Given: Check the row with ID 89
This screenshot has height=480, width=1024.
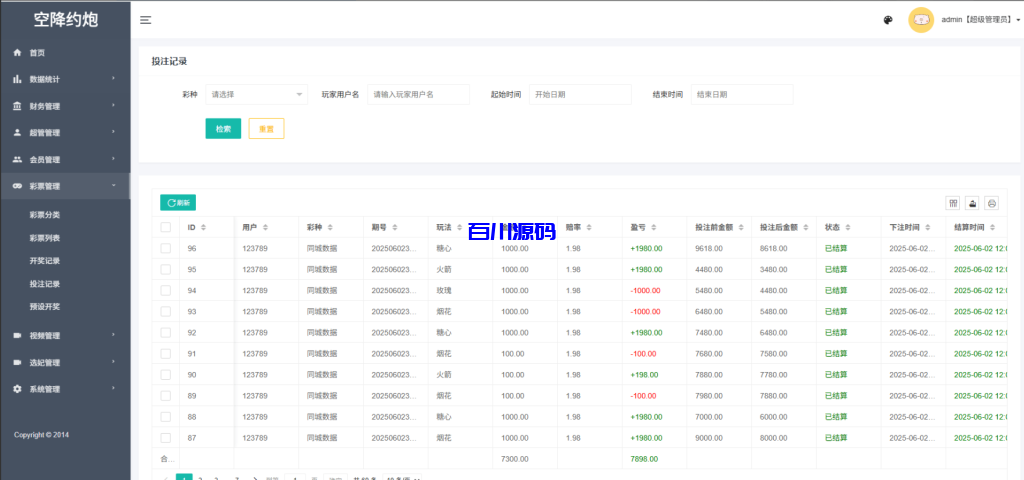Looking at the screenshot, I should pyautogui.click(x=166, y=396).
